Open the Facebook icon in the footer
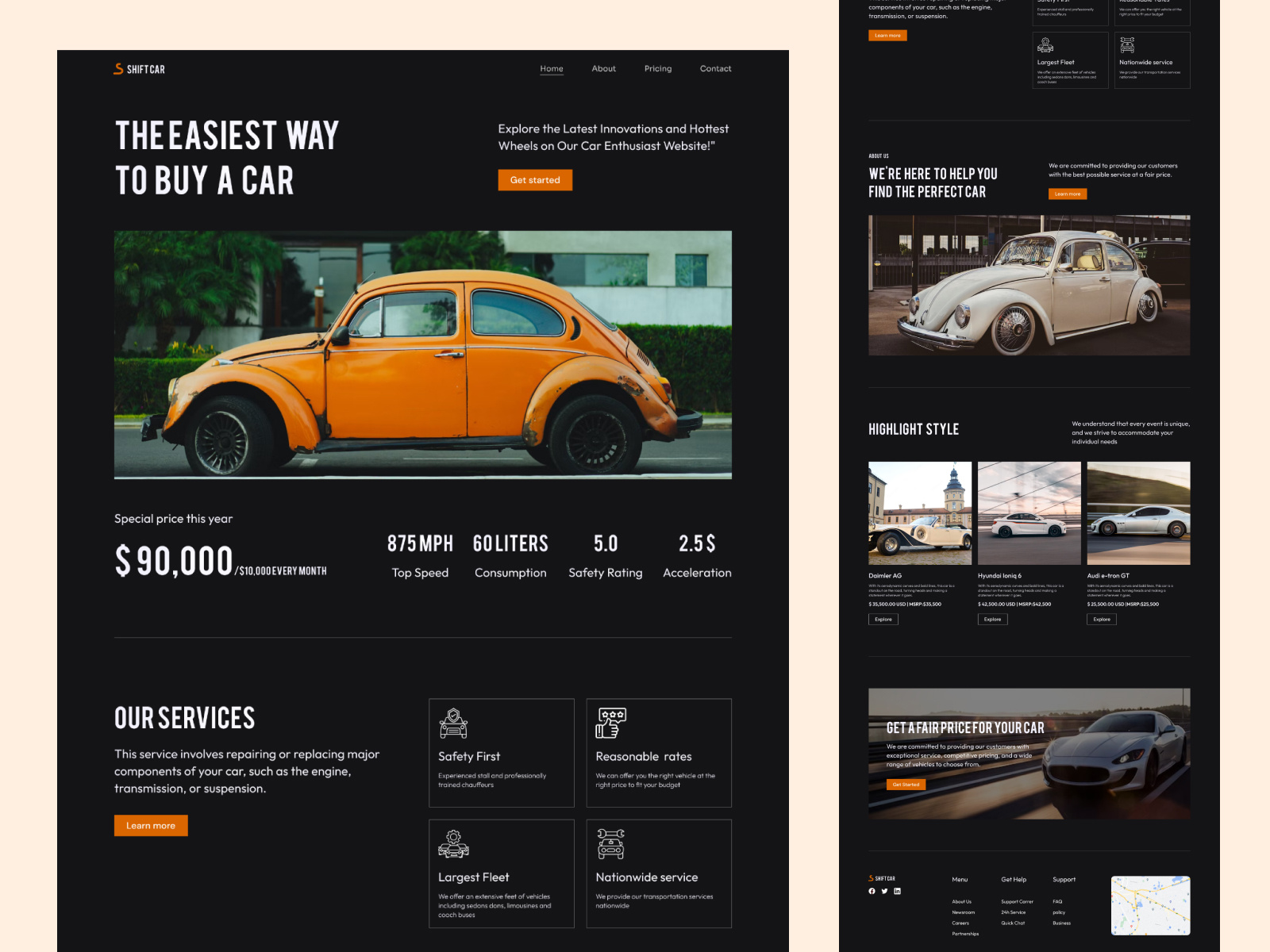The image size is (1270, 952). point(871,891)
